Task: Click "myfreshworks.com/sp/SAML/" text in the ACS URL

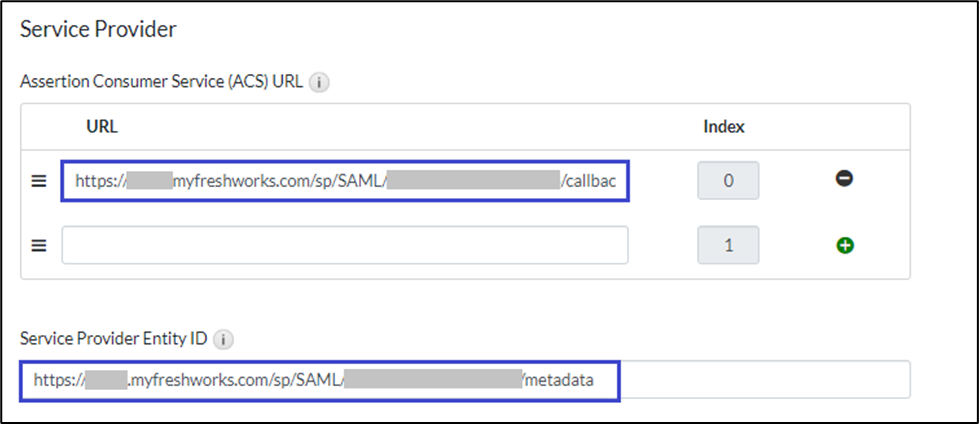Action: tap(279, 182)
